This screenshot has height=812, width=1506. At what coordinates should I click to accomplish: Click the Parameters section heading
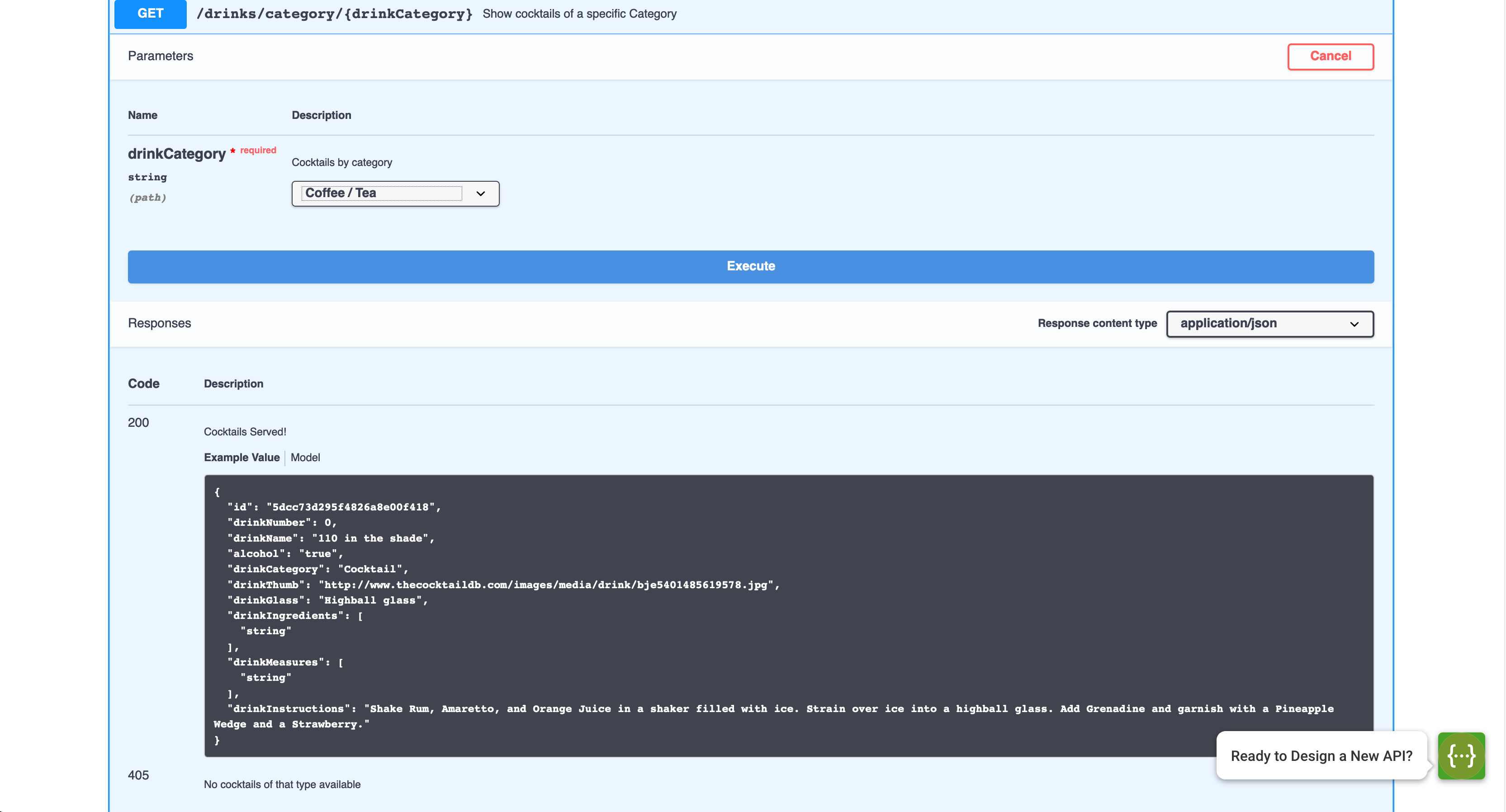pyautogui.click(x=160, y=56)
